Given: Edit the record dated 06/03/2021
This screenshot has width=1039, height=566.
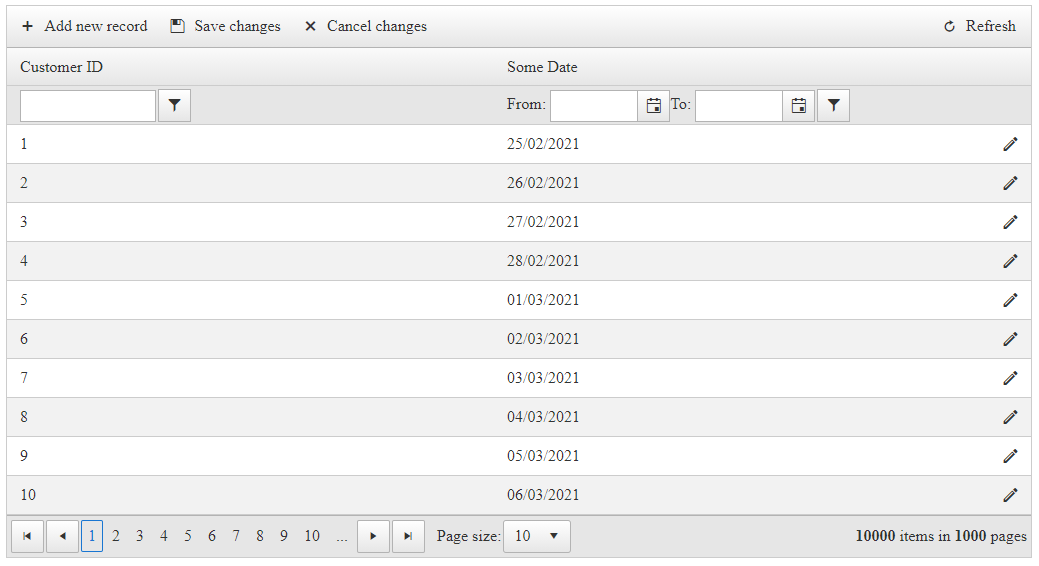Looking at the screenshot, I should [x=1010, y=495].
